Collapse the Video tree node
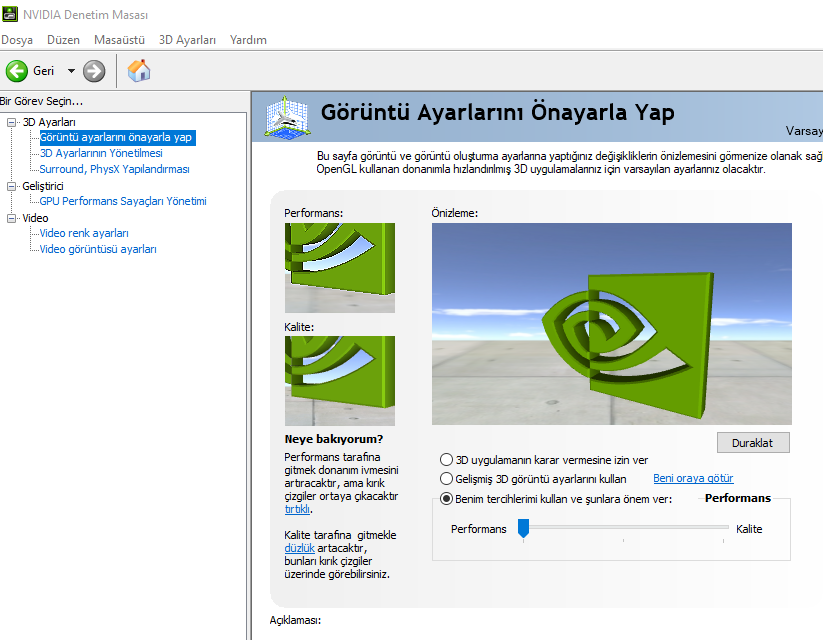 point(11,218)
